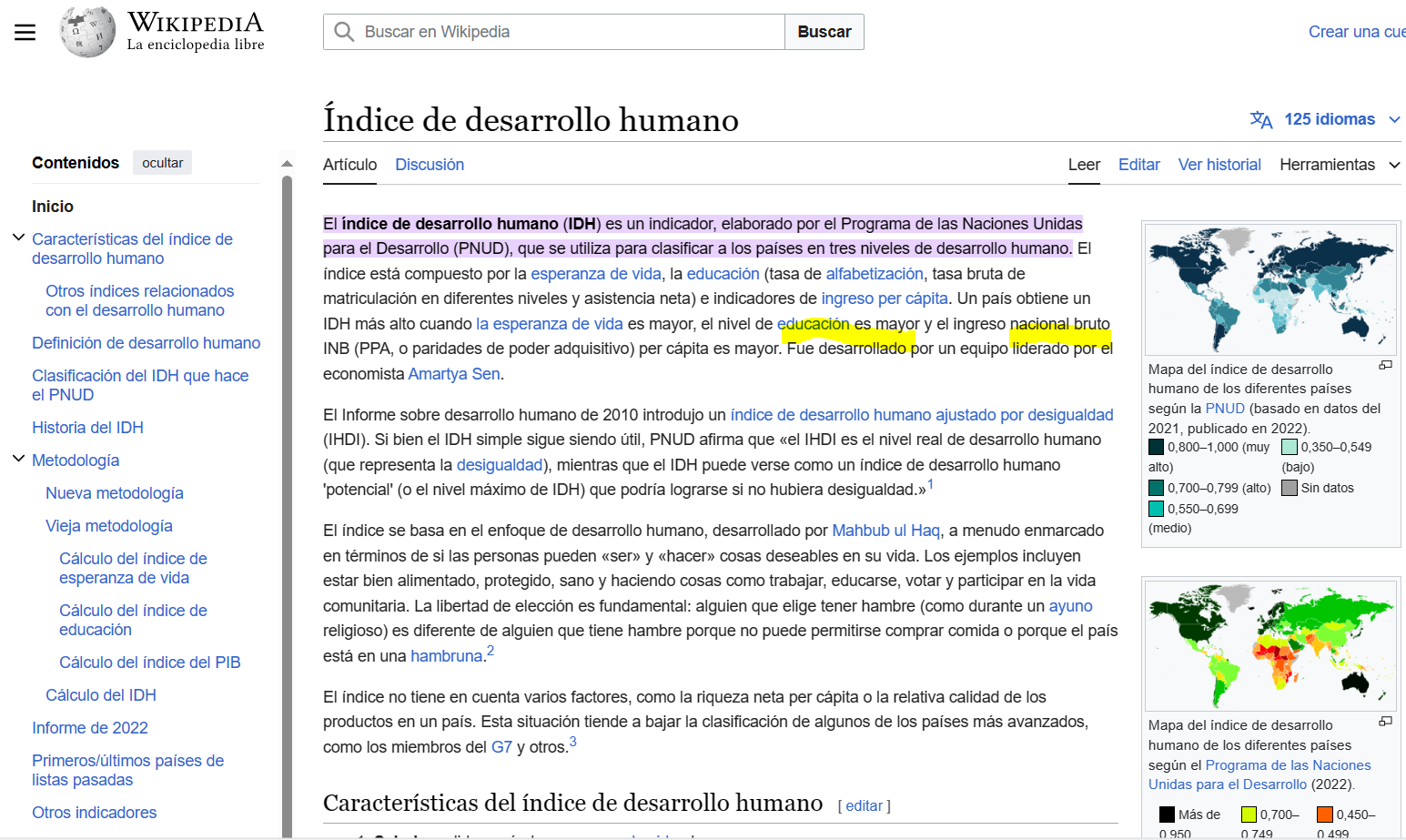Open Cálculo del índice del PIB entry
This screenshot has width=1406, height=840.
tap(150, 663)
